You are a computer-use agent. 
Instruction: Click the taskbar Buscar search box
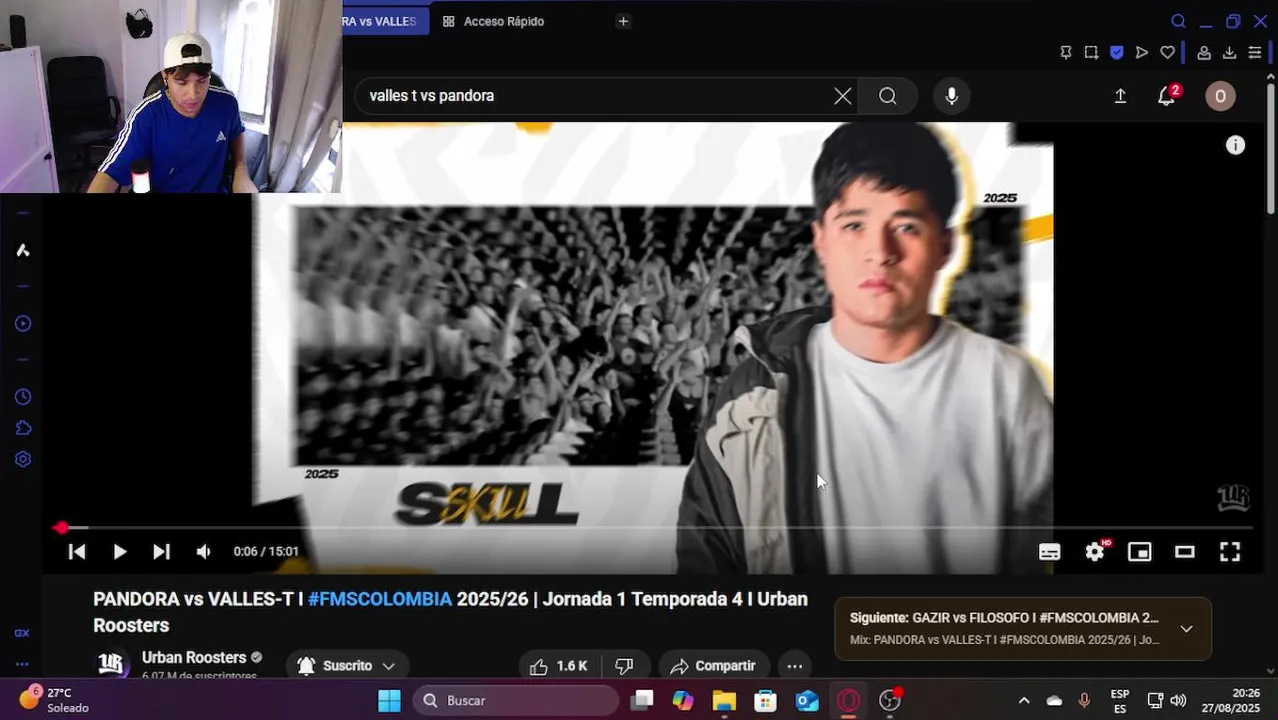point(516,701)
